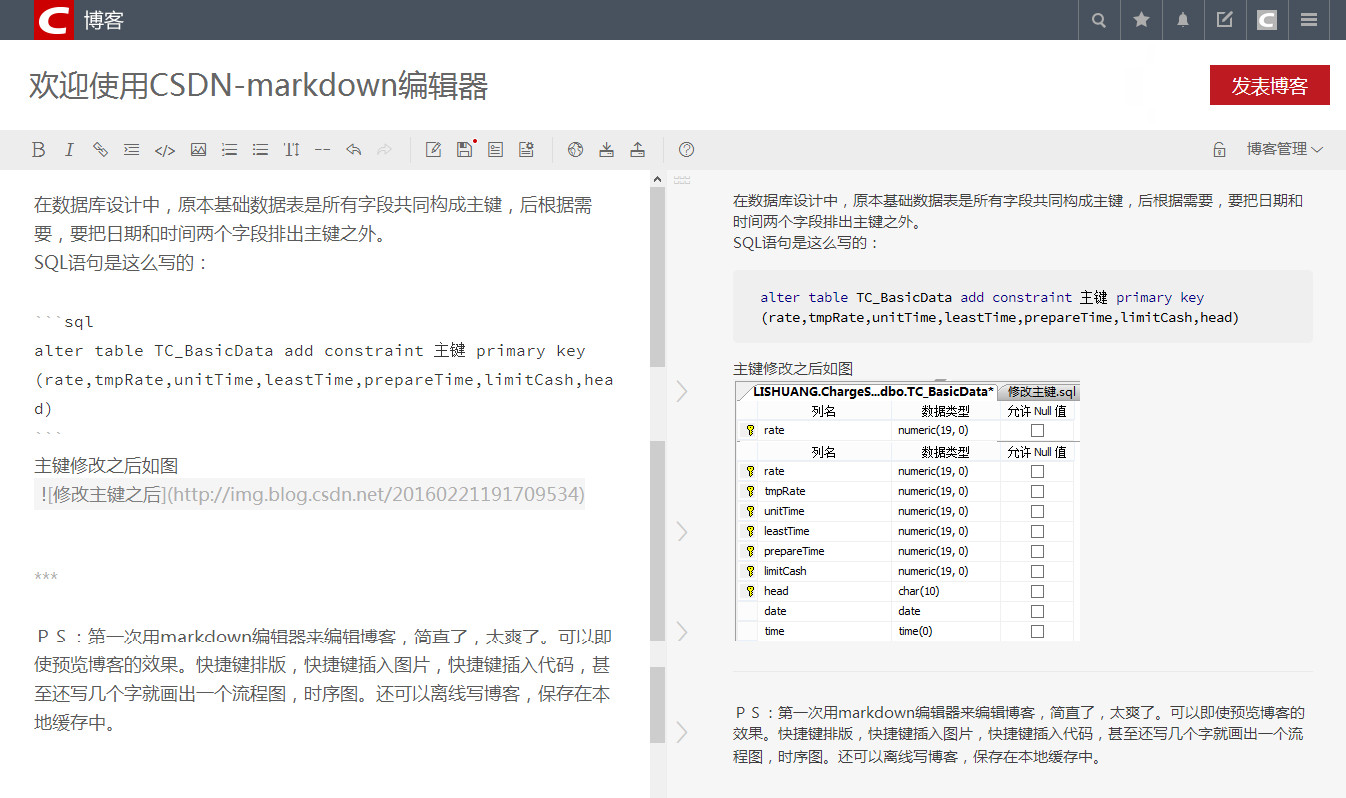Insert a blockquote with the indent icon
This screenshot has height=798, width=1346.
pos(131,150)
